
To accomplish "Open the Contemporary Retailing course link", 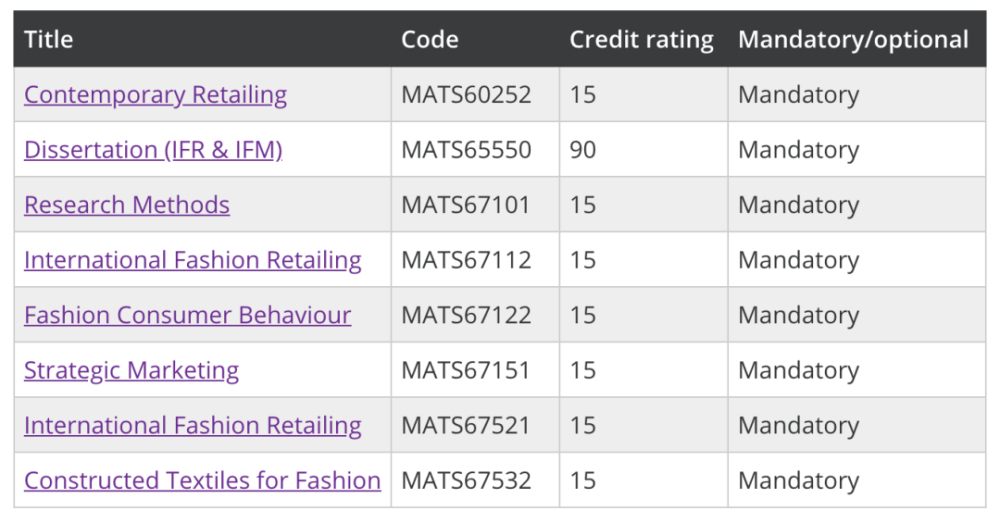I will [156, 94].
